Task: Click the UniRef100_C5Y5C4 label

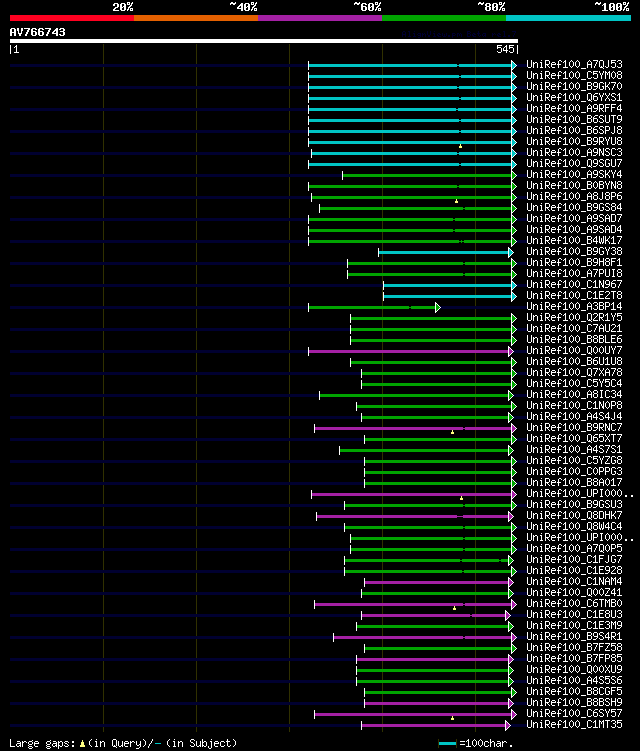Action: tap(574, 384)
